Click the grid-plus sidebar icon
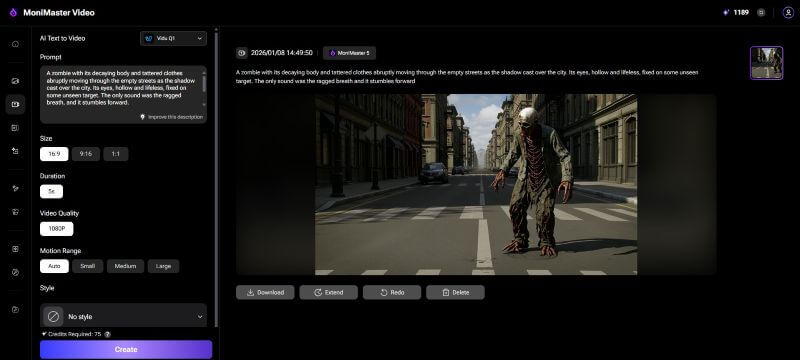 coord(15,249)
